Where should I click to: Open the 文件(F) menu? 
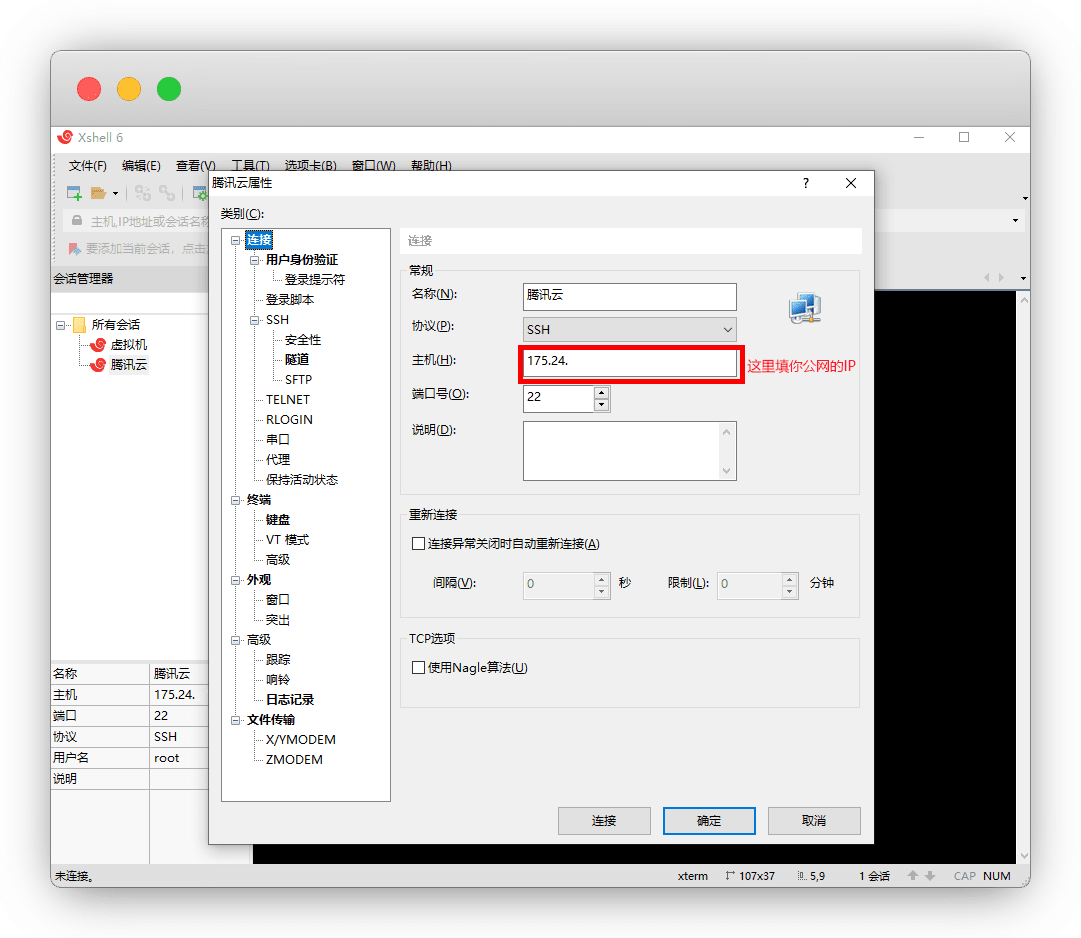pos(88,166)
